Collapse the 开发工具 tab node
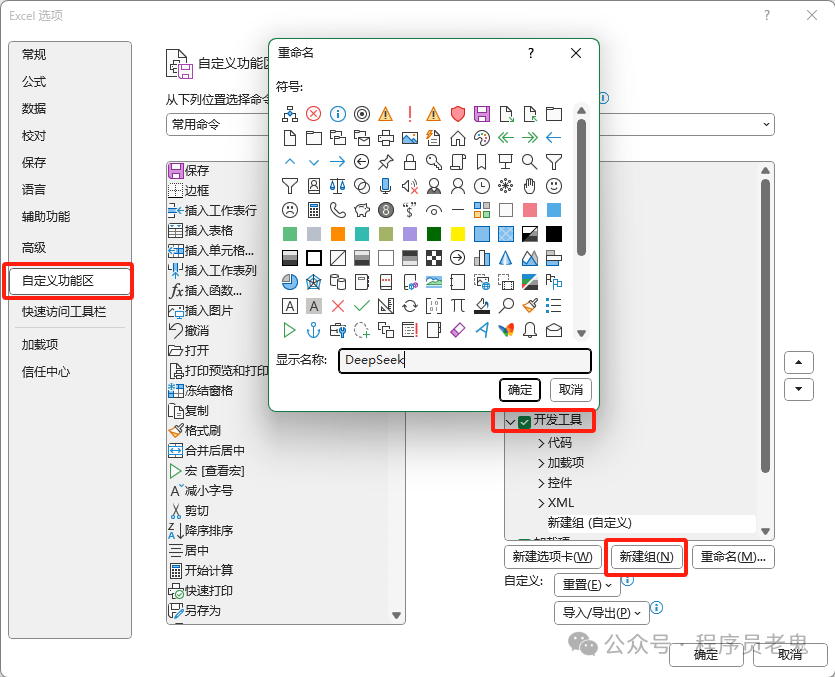This screenshot has height=677, width=835. pyautogui.click(x=510, y=422)
